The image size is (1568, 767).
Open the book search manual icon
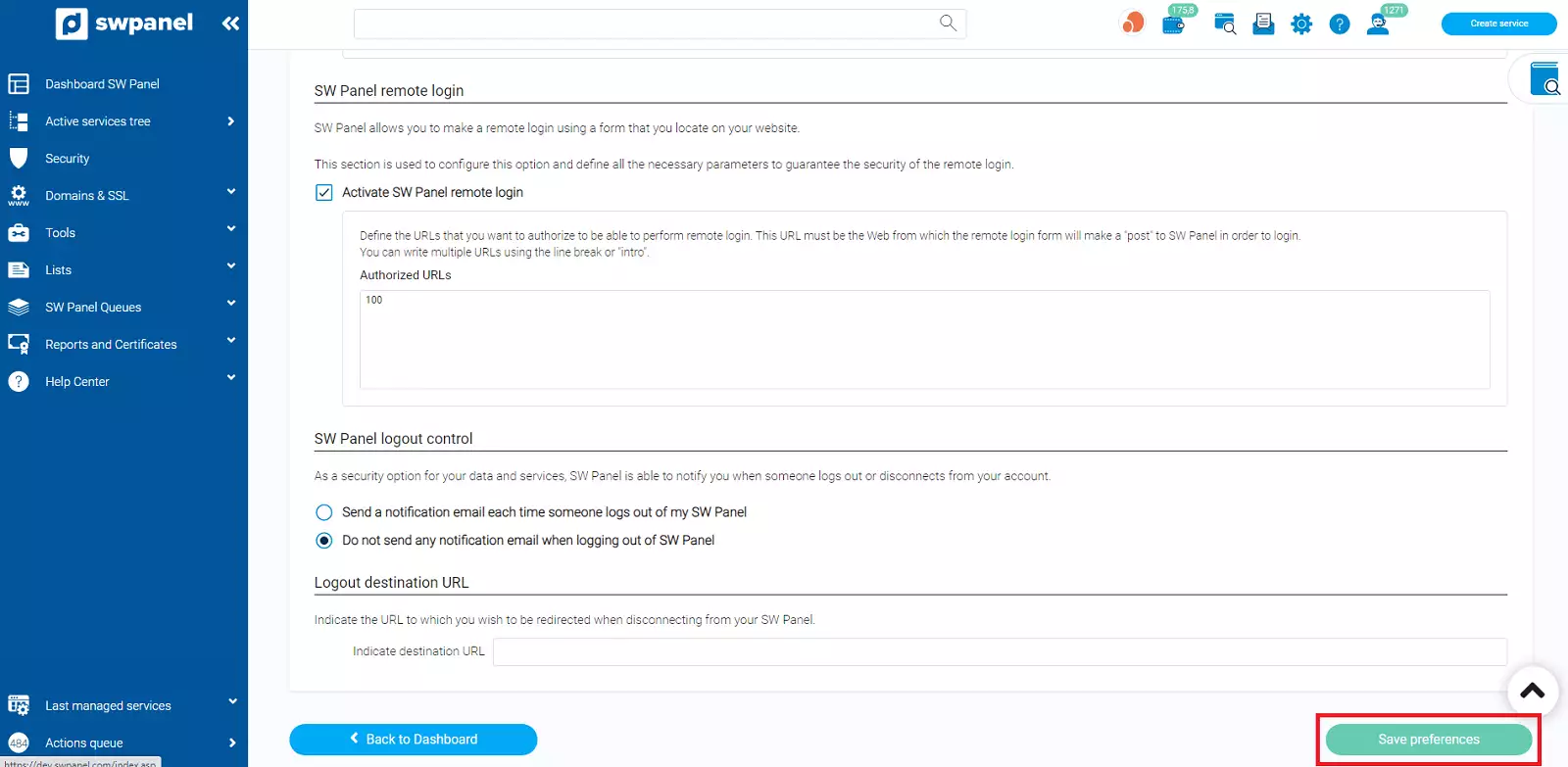click(x=1544, y=79)
